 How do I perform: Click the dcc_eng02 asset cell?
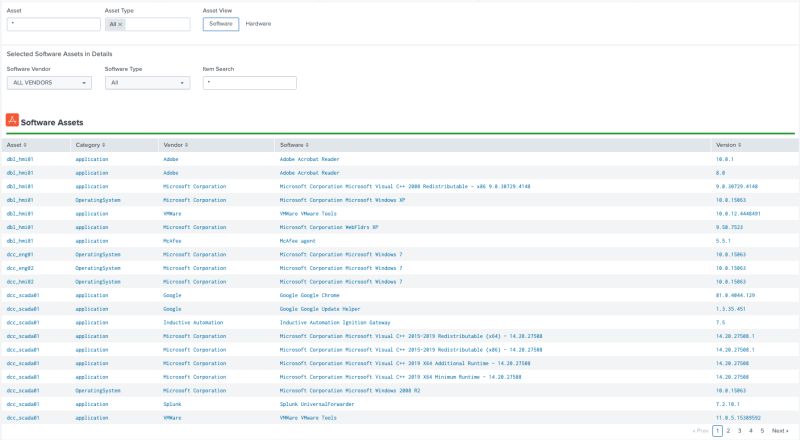(x=20, y=268)
